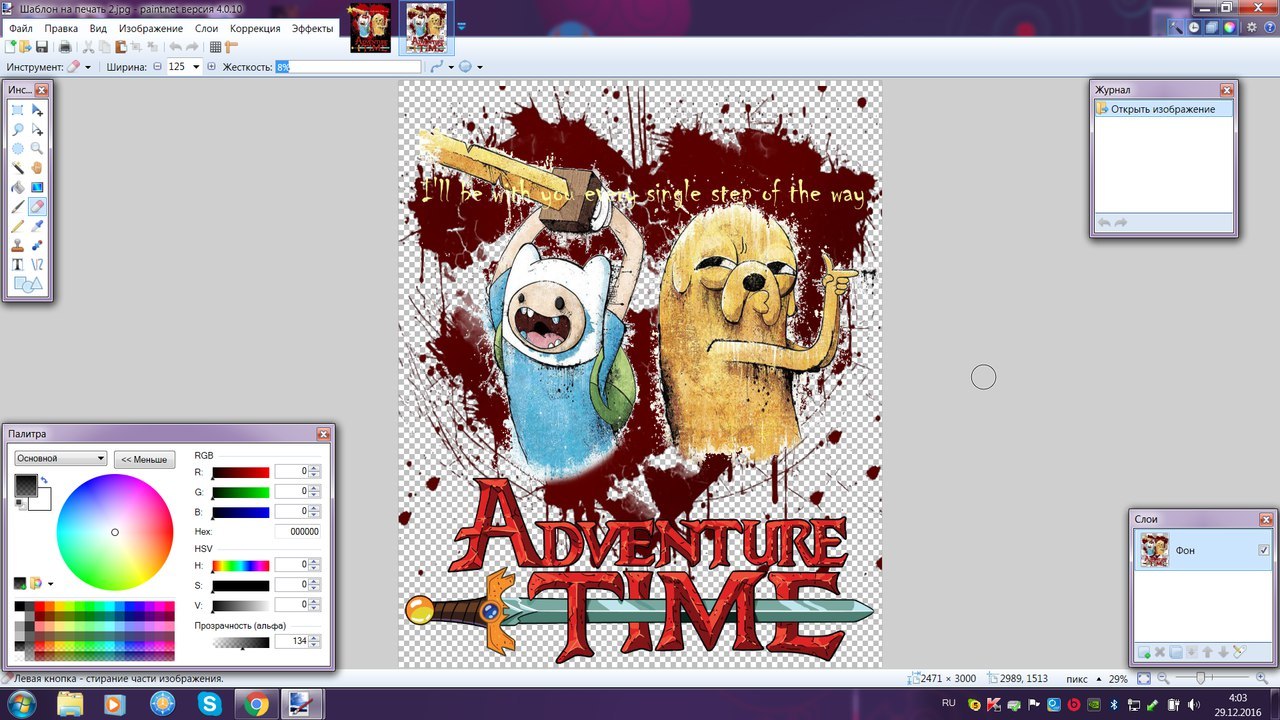The height and width of the screenshot is (720, 1280).
Task: Open the Изображение menu
Action: pos(151,29)
